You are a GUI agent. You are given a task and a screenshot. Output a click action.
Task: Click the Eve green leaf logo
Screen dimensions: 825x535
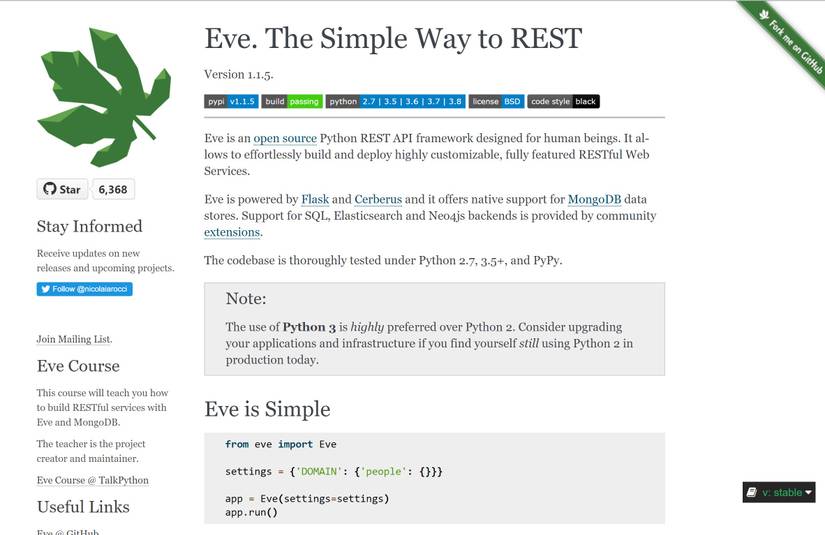pyautogui.click(x=104, y=97)
